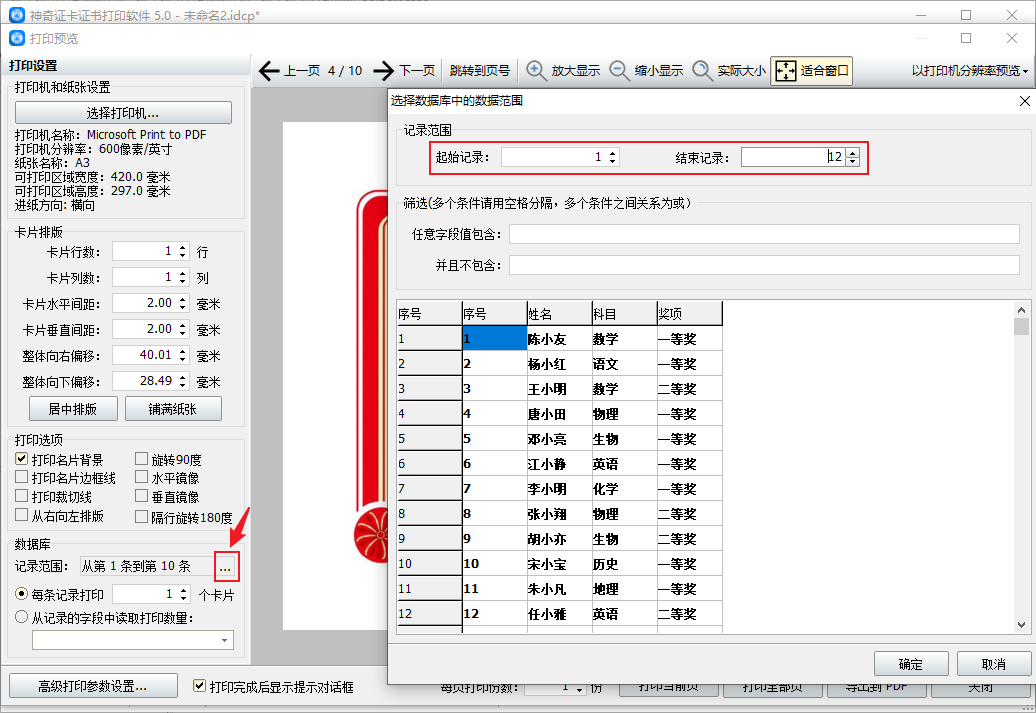The image size is (1036, 713).
Task: Select 从记录的字段中读取打印数量 radio option
Action: coord(21,617)
